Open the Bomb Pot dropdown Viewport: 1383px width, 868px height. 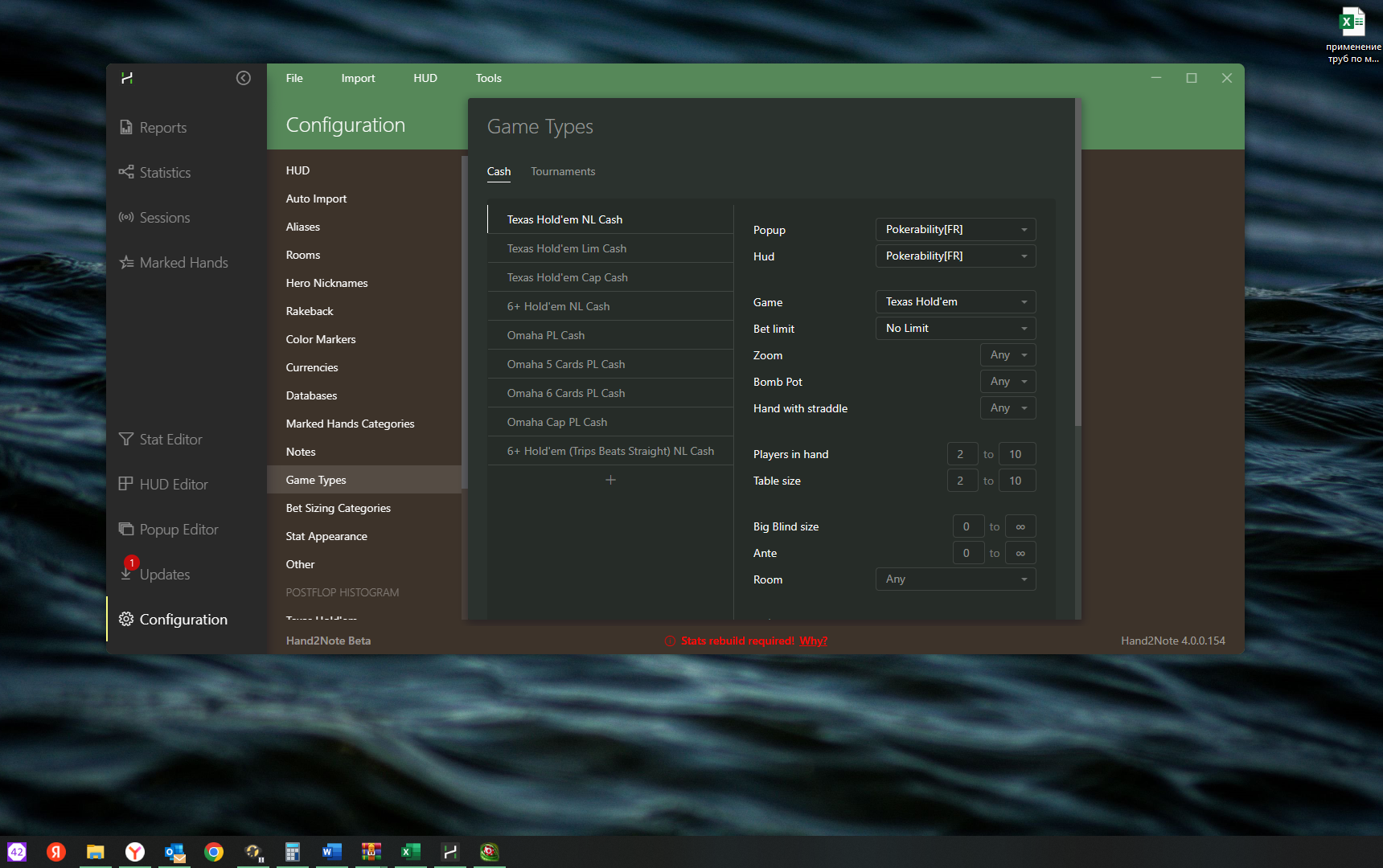(x=1008, y=382)
